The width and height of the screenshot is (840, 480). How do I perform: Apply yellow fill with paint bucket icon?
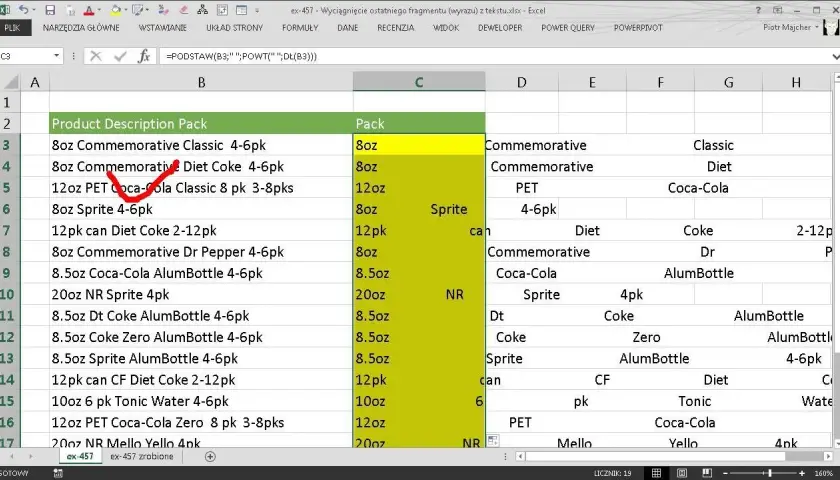[x=116, y=10]
